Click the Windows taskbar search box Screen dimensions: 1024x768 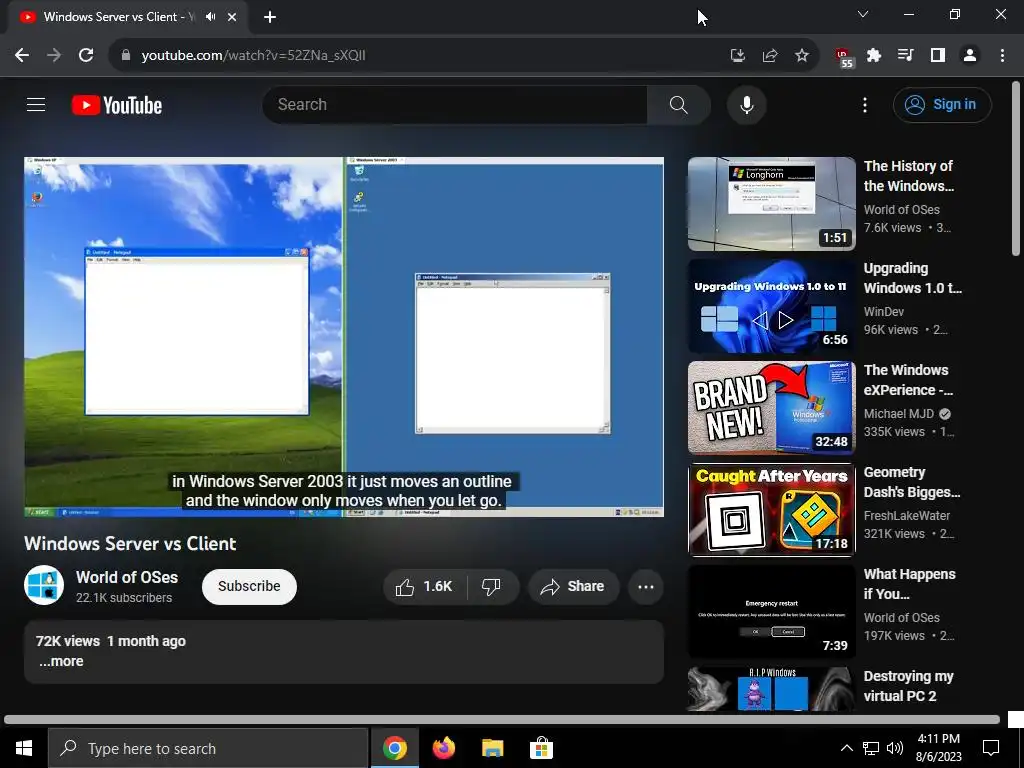click(x=208, y=748)
